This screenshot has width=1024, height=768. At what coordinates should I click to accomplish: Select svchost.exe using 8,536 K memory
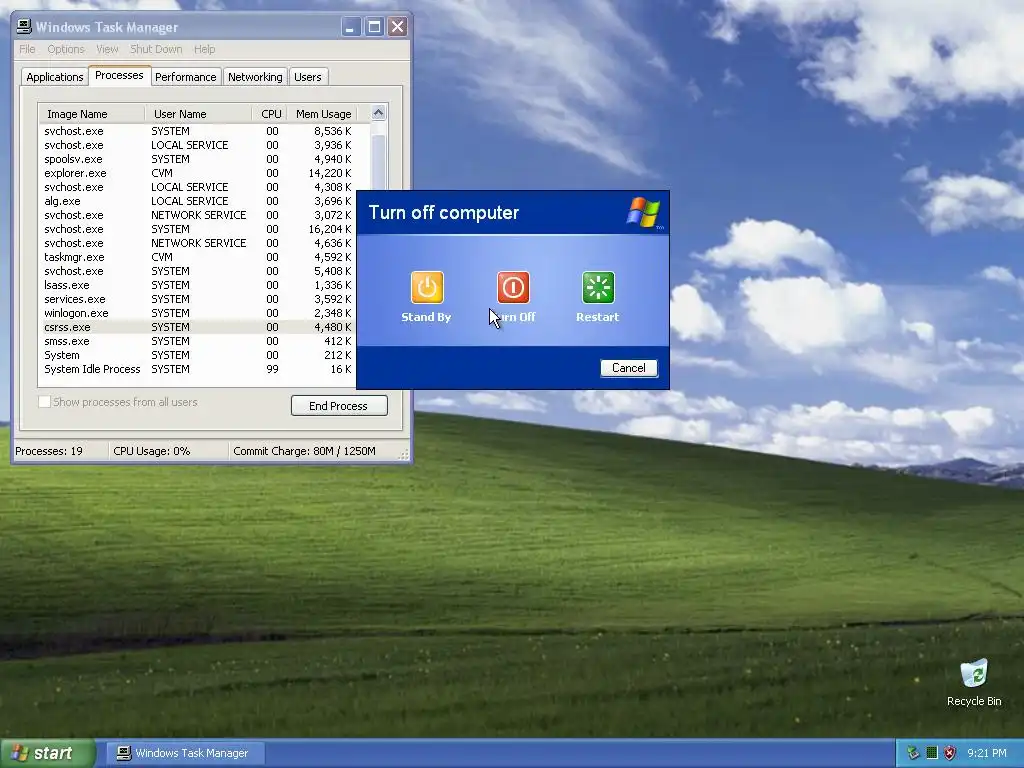click(198, 131)
